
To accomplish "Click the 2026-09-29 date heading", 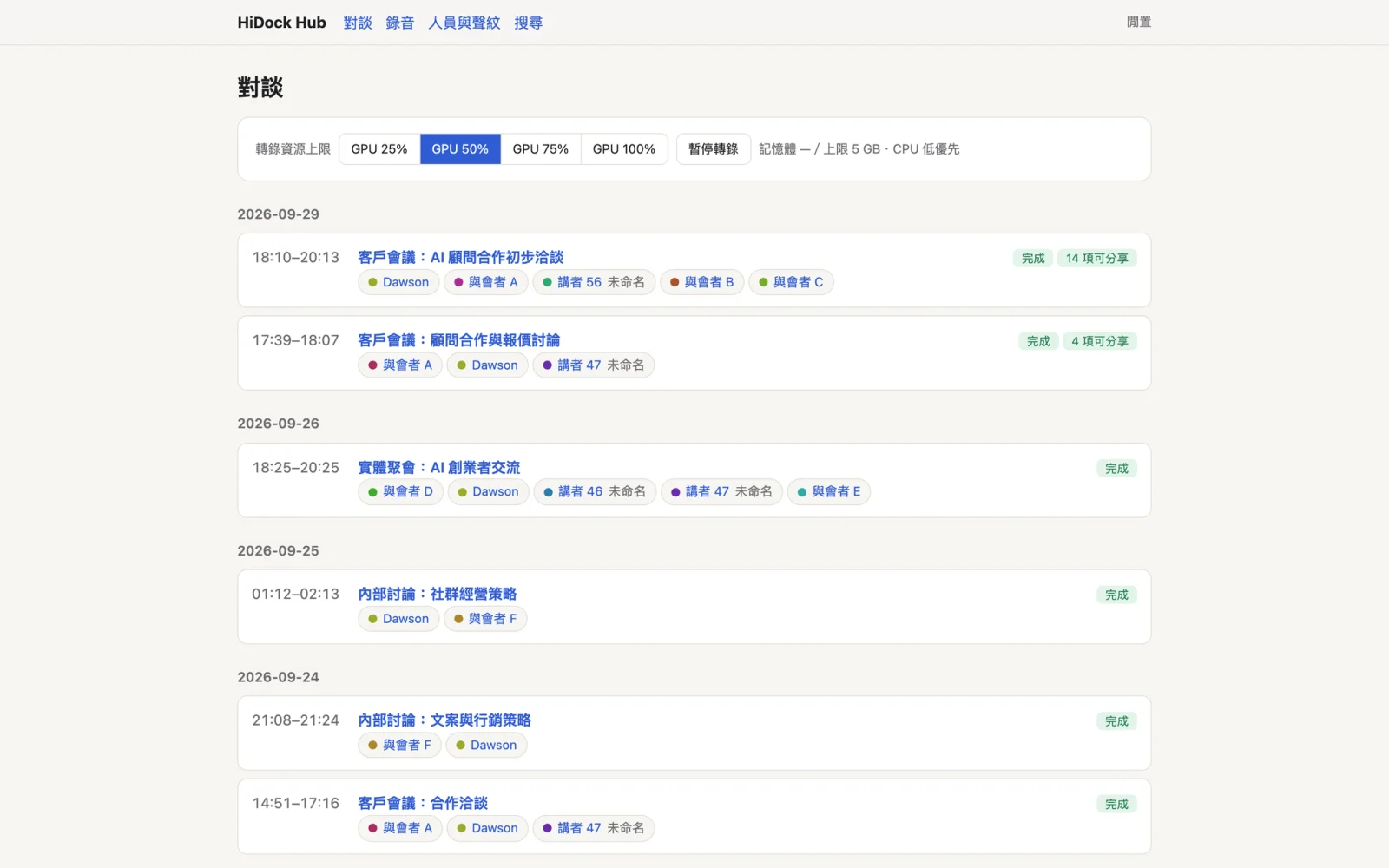I will click(x=279, y=214).
